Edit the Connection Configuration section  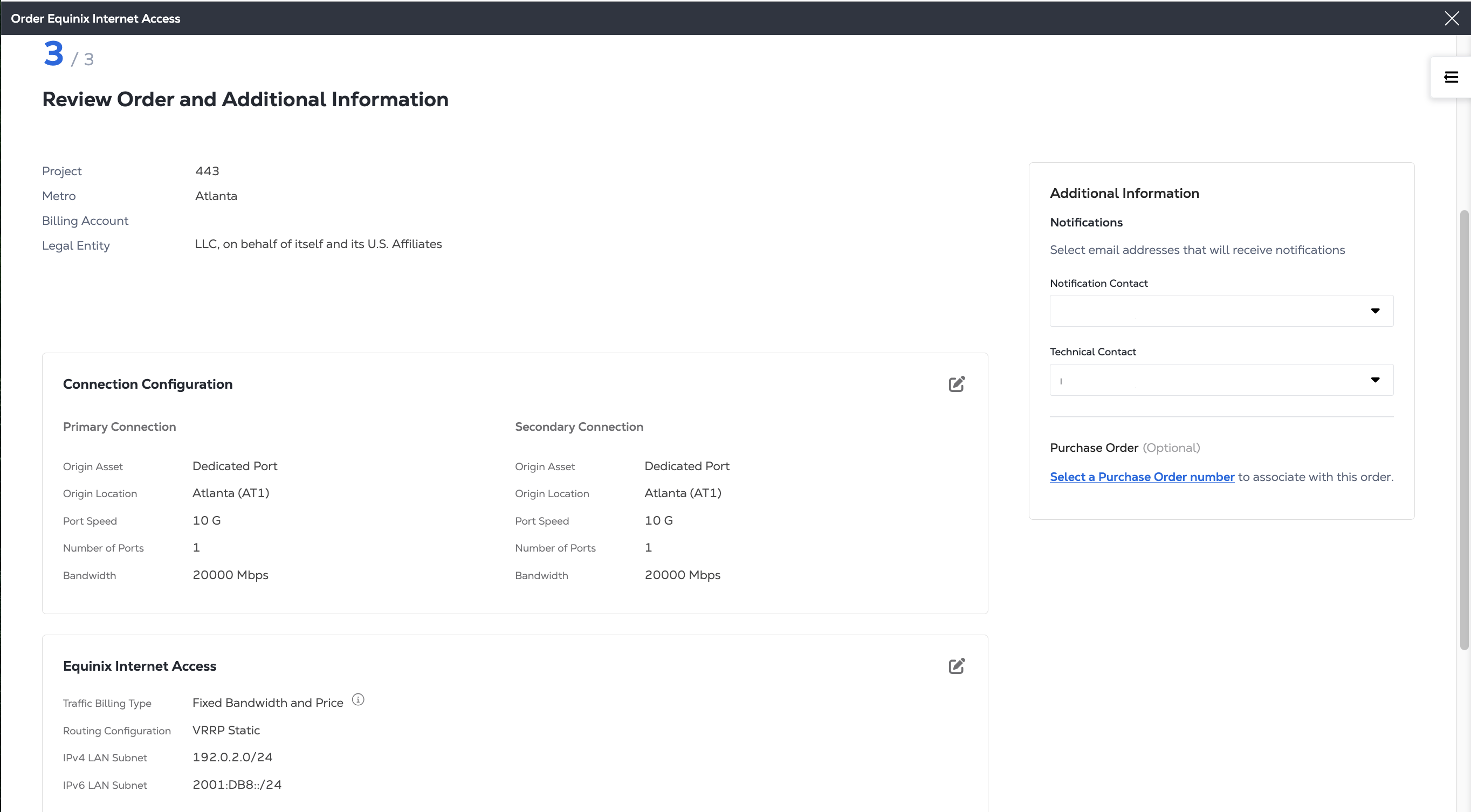point(957,384)
